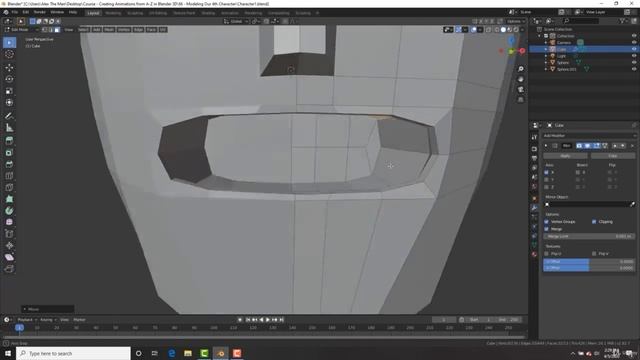This screenshot has height=360, width=640.
Task: Activate the Inset Faces tool
Action: coord(9,153)
